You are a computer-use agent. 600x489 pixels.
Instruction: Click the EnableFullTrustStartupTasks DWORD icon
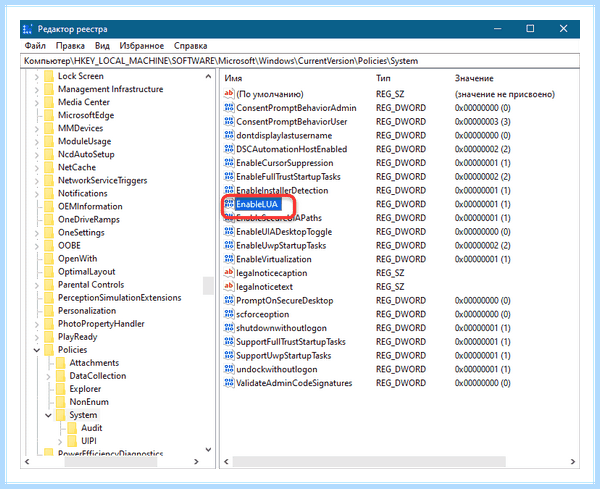[229, 176]
